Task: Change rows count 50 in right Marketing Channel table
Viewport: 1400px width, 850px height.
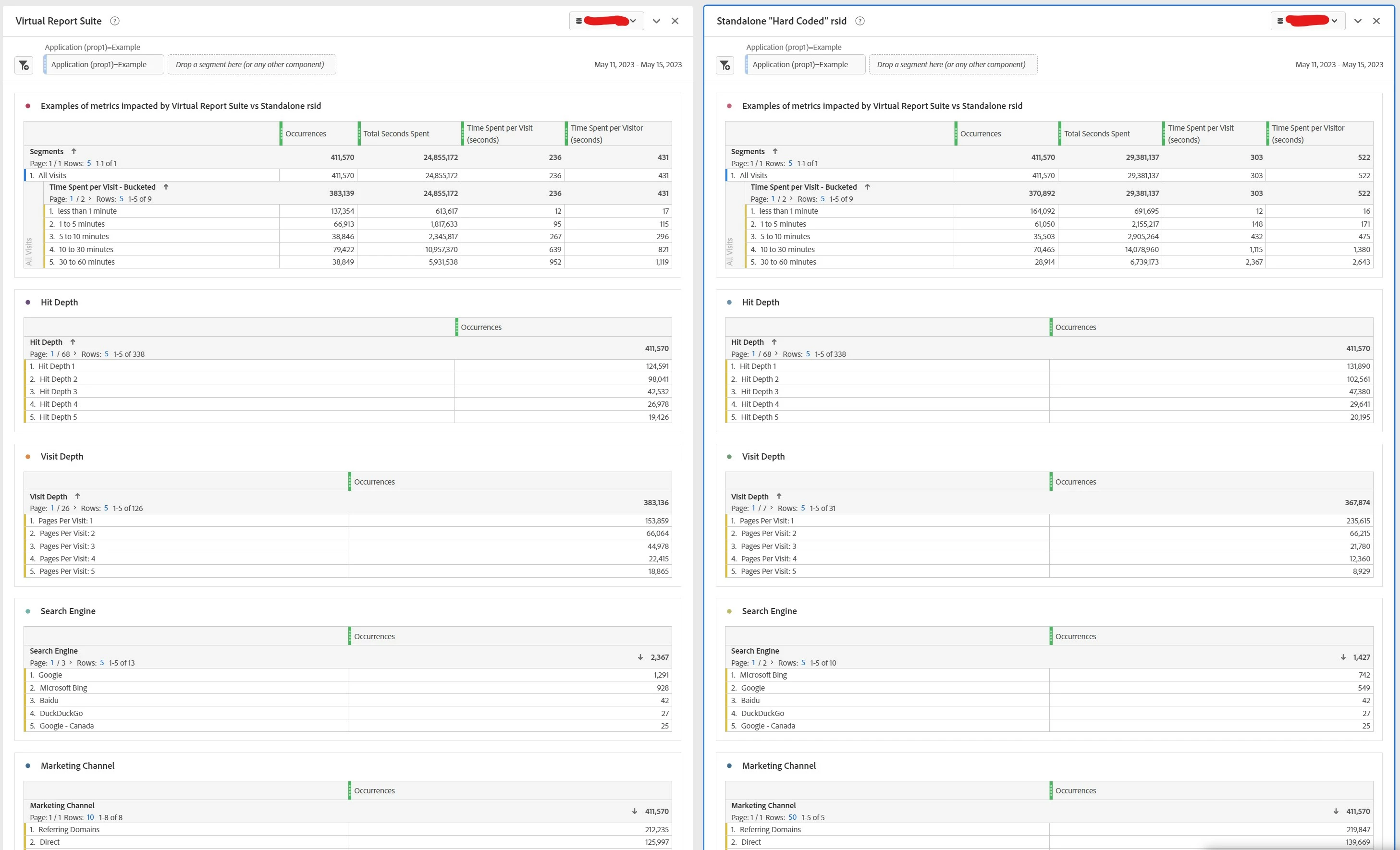Action: (792, 817)
